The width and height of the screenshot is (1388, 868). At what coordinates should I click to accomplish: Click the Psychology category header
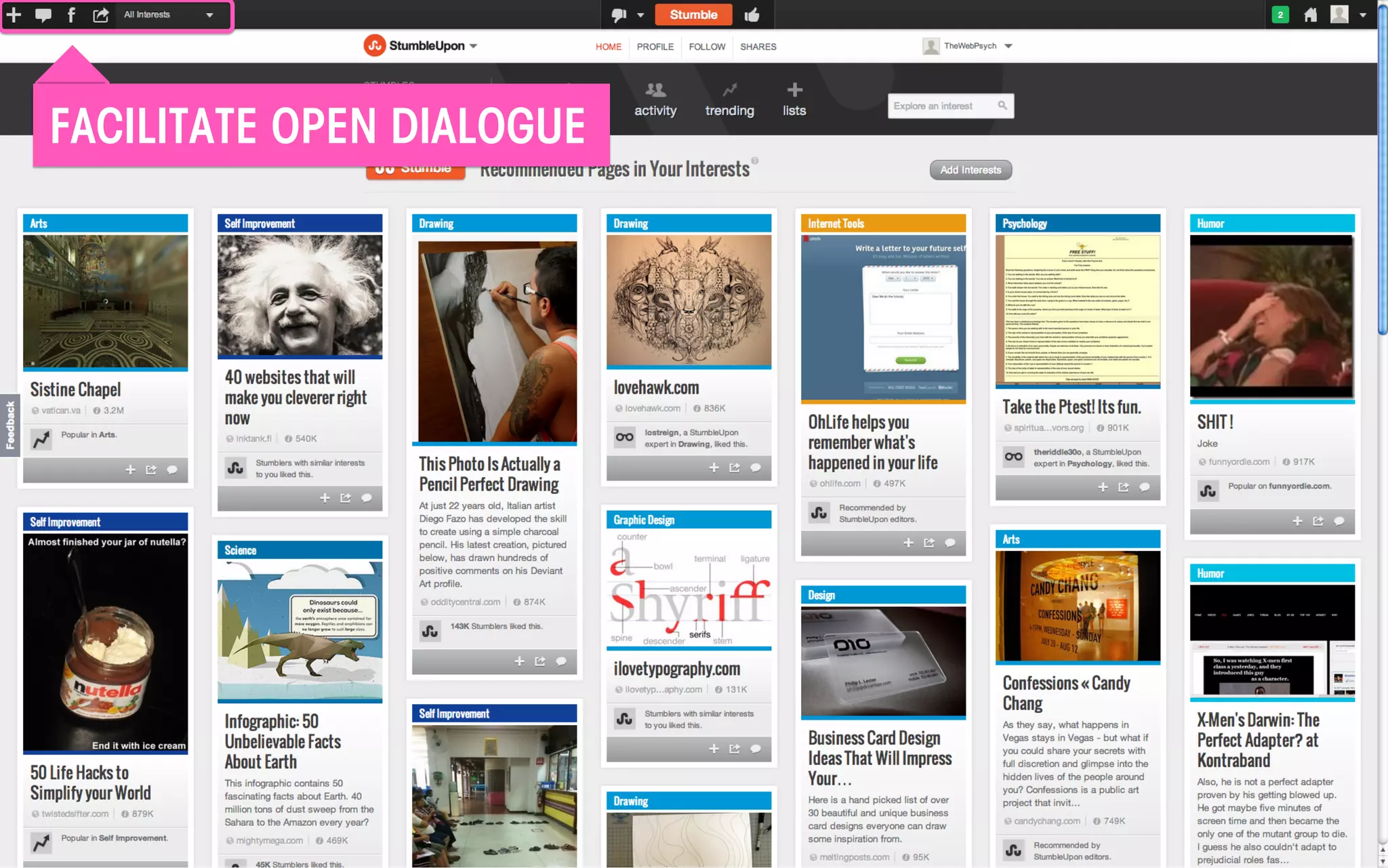click(1078, 224)
